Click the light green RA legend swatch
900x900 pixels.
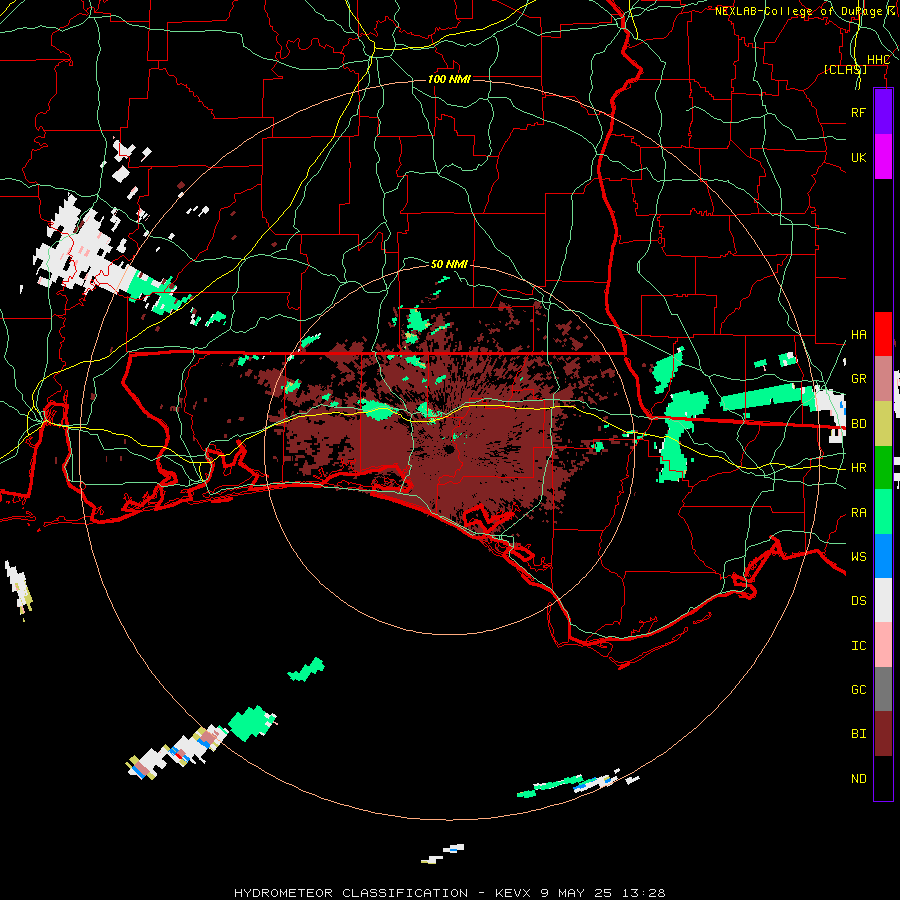pyautogui.click(x=883, y=512)
